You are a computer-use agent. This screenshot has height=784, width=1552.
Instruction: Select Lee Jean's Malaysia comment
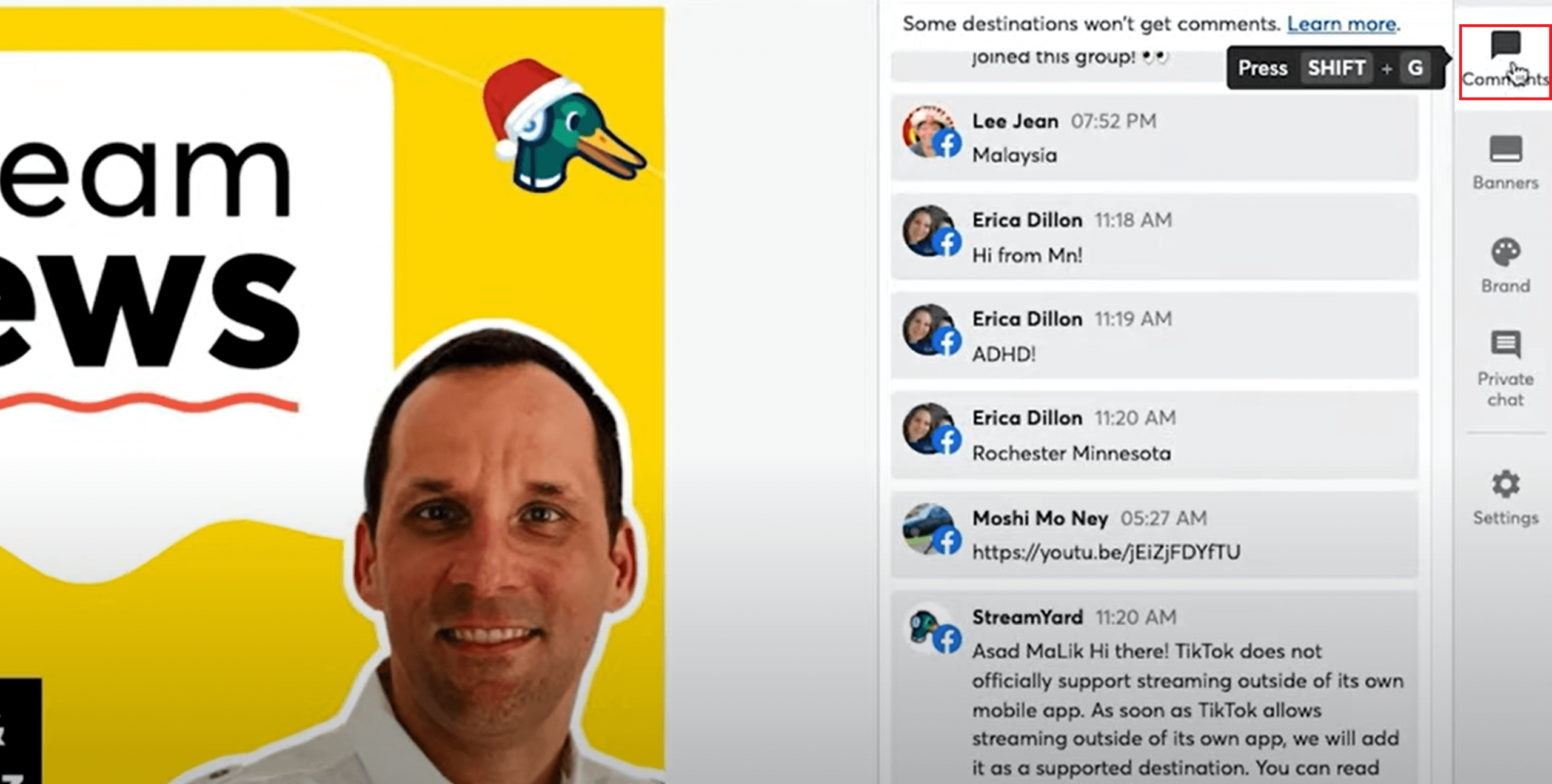[1154, 137]
